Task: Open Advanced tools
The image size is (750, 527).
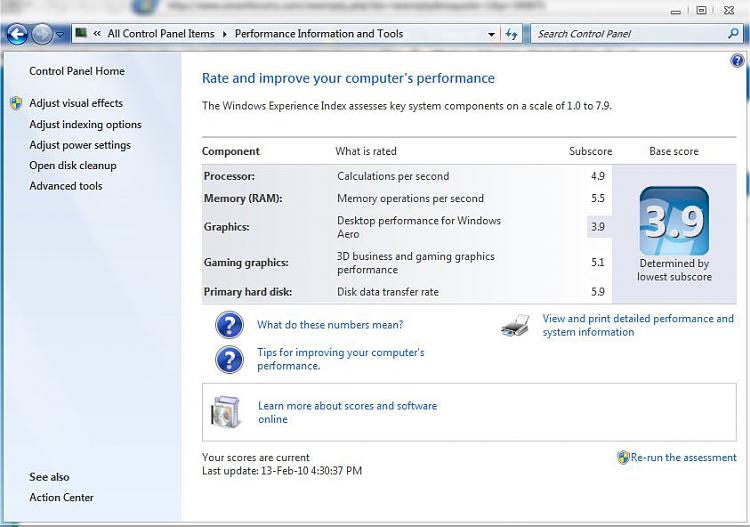Action: [x=66, y=186]
